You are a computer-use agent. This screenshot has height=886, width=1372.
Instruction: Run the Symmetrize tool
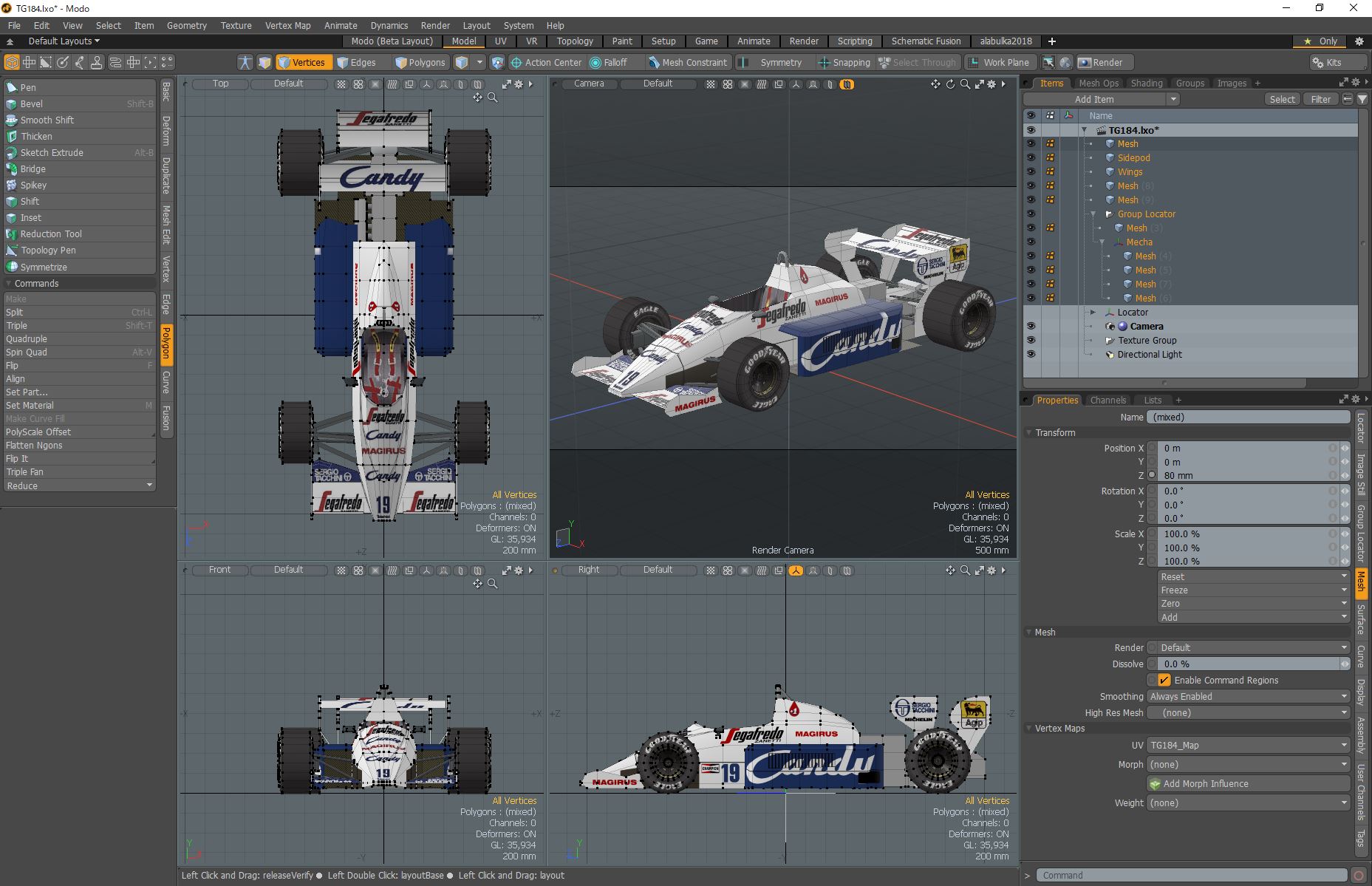tap(79, 267)
